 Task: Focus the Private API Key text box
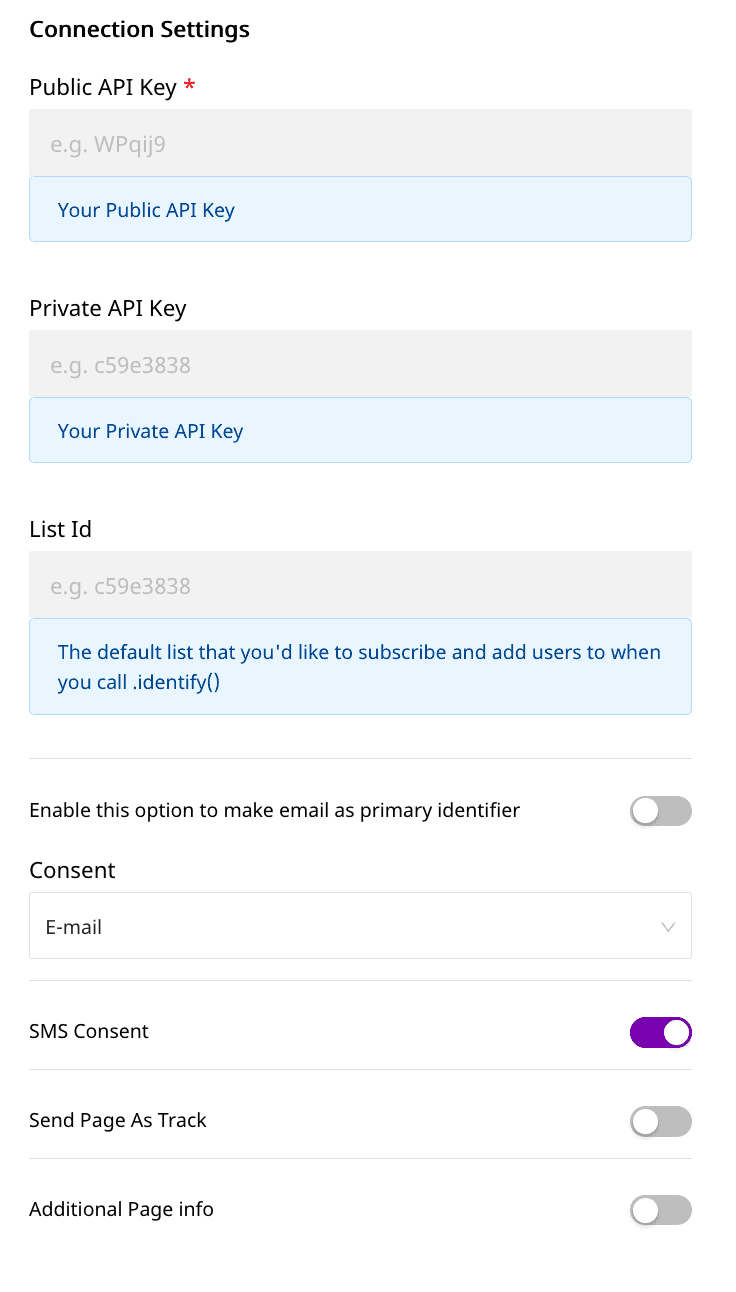[360, 365]
